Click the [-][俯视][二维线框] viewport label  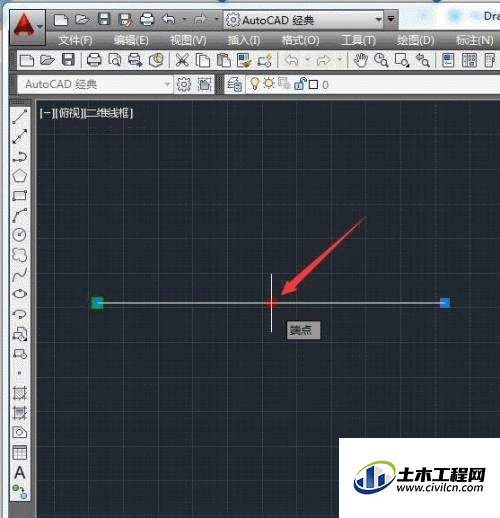click(87, 113)
